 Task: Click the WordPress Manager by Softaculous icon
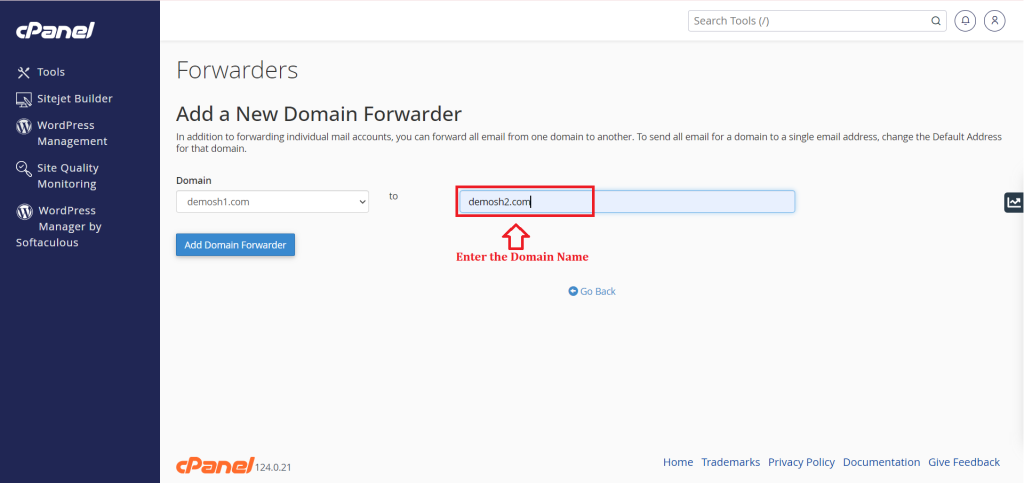[24, 211]
